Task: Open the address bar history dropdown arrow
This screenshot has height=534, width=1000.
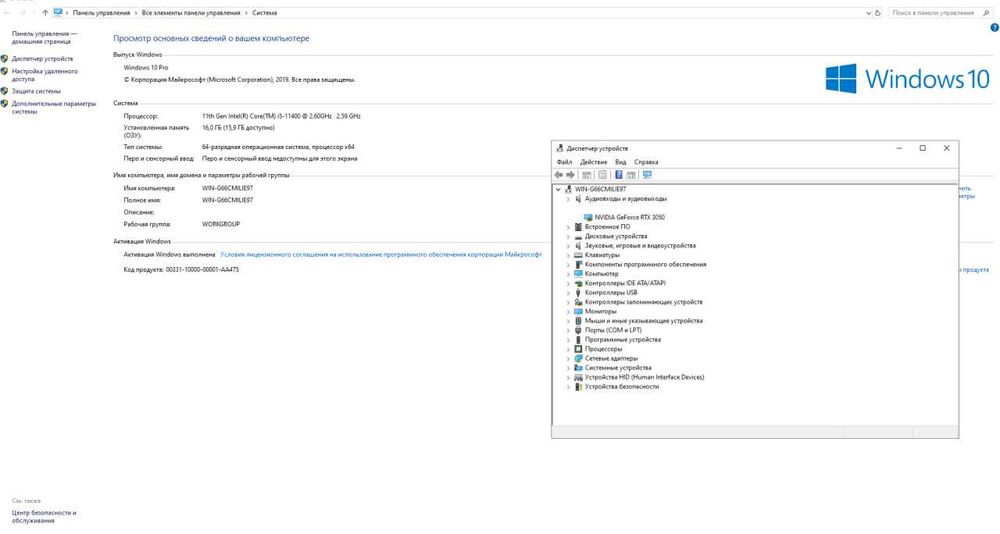Action: [869, 13]
